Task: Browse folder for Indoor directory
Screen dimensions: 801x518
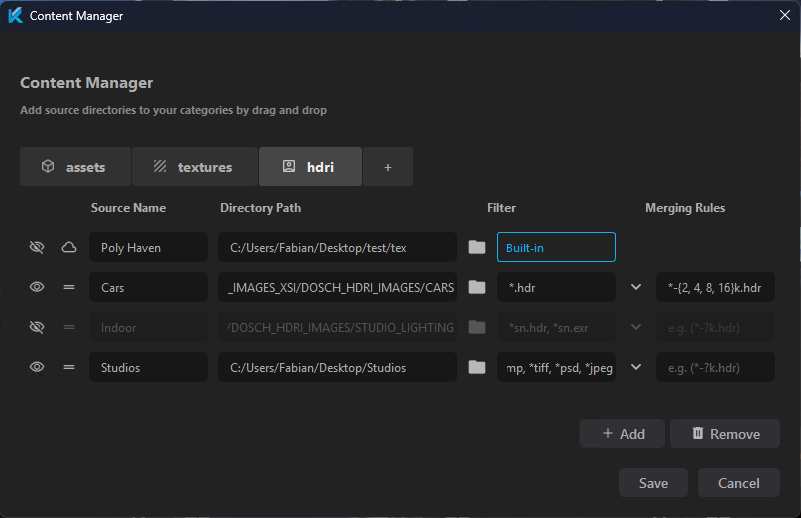Action: 477,327
